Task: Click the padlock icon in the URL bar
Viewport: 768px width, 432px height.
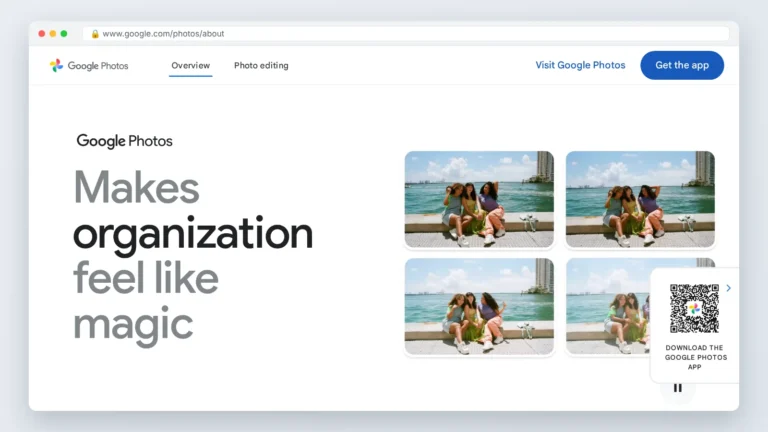Action: 95,34
